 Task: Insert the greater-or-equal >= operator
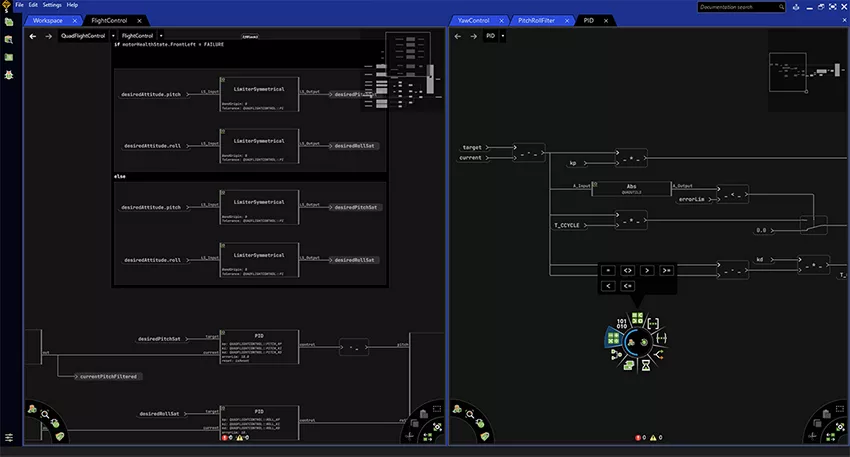(x=667, y=270)
